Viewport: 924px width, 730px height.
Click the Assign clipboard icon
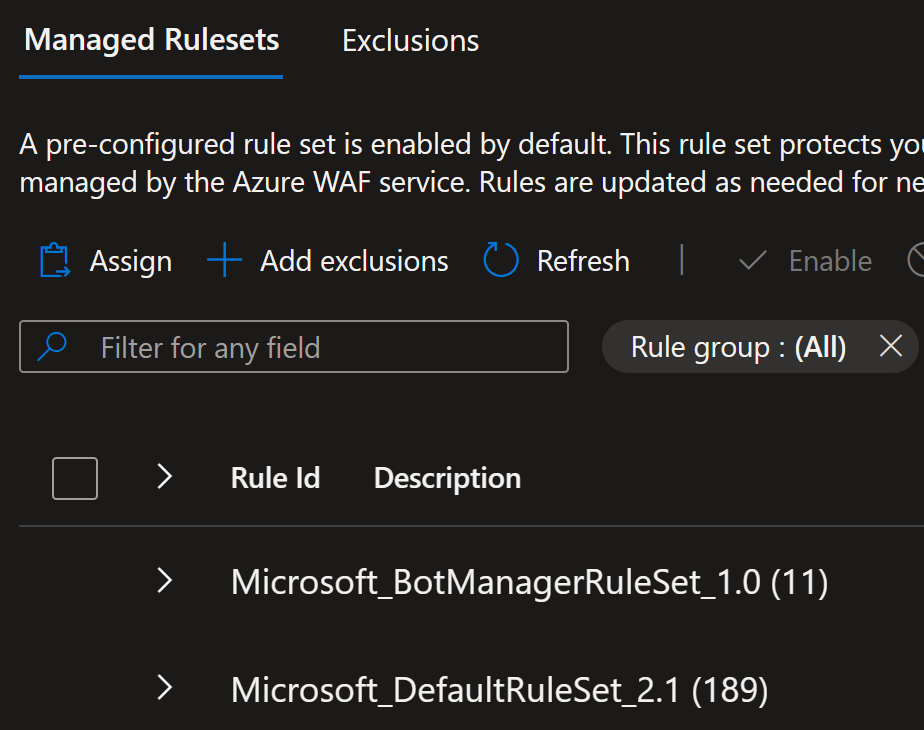[x=55, y=260]
